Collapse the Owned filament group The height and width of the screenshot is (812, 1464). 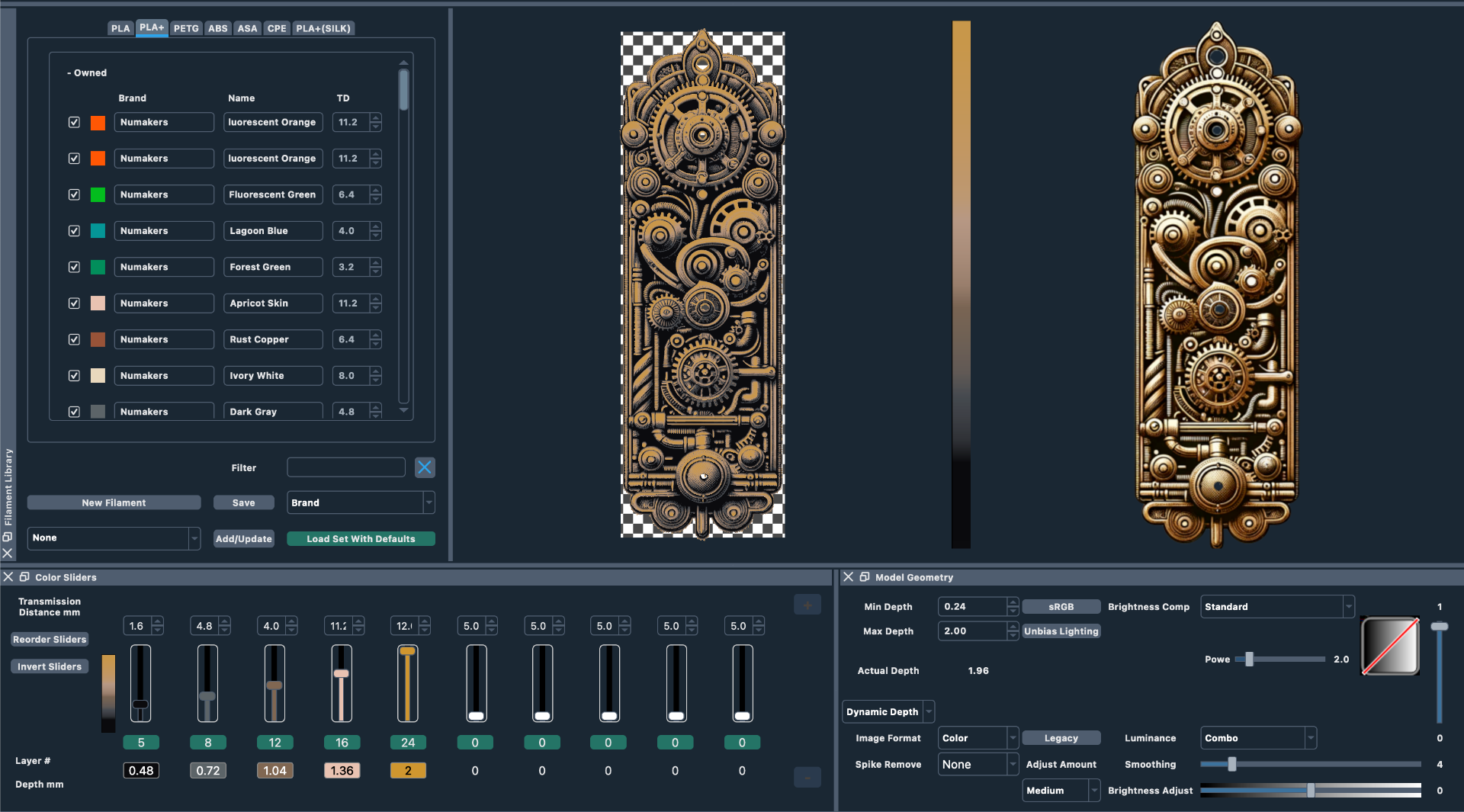pos(87,73)
